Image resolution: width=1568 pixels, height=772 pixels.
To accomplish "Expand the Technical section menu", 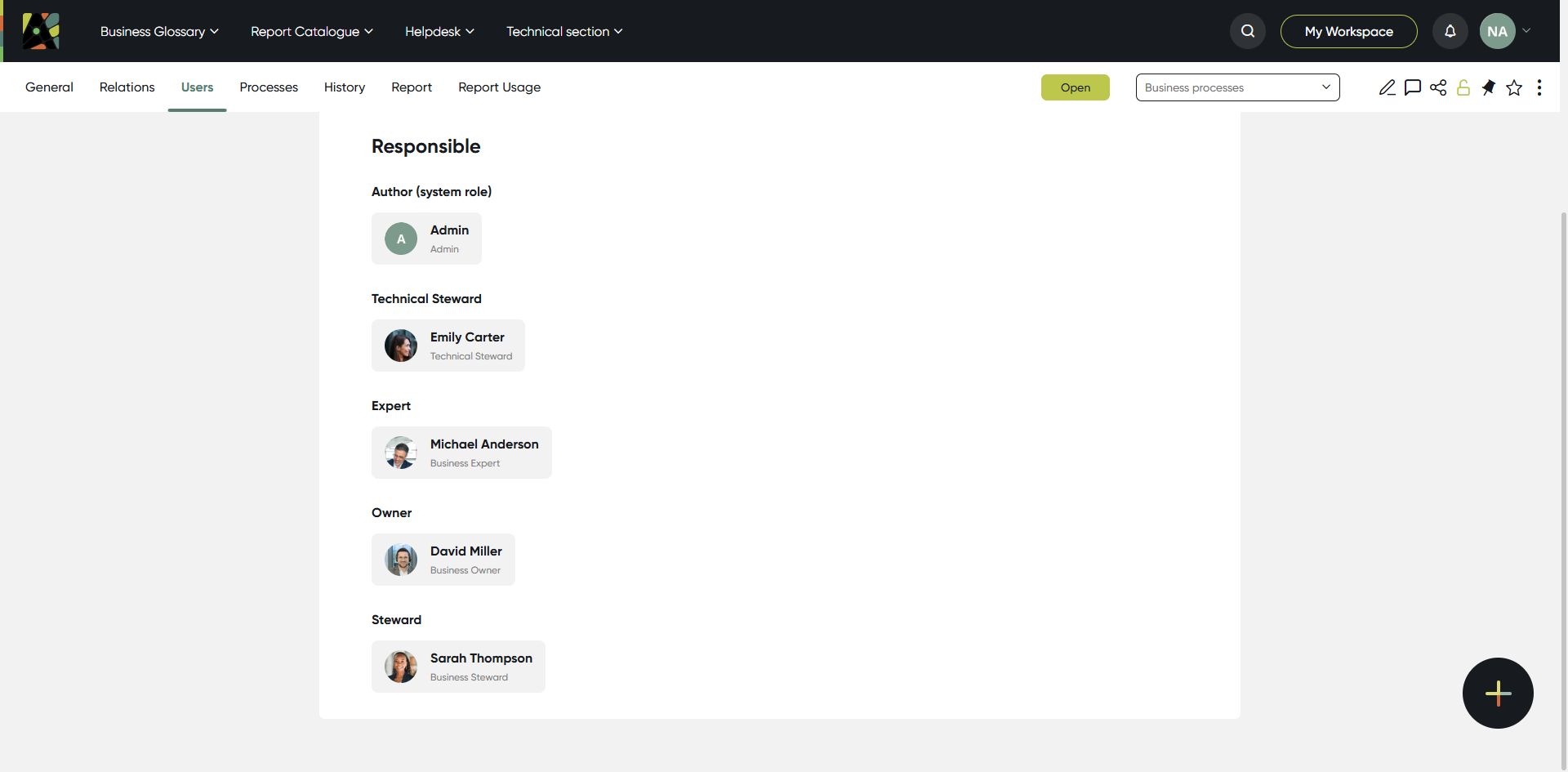I will tap(564, 31).
